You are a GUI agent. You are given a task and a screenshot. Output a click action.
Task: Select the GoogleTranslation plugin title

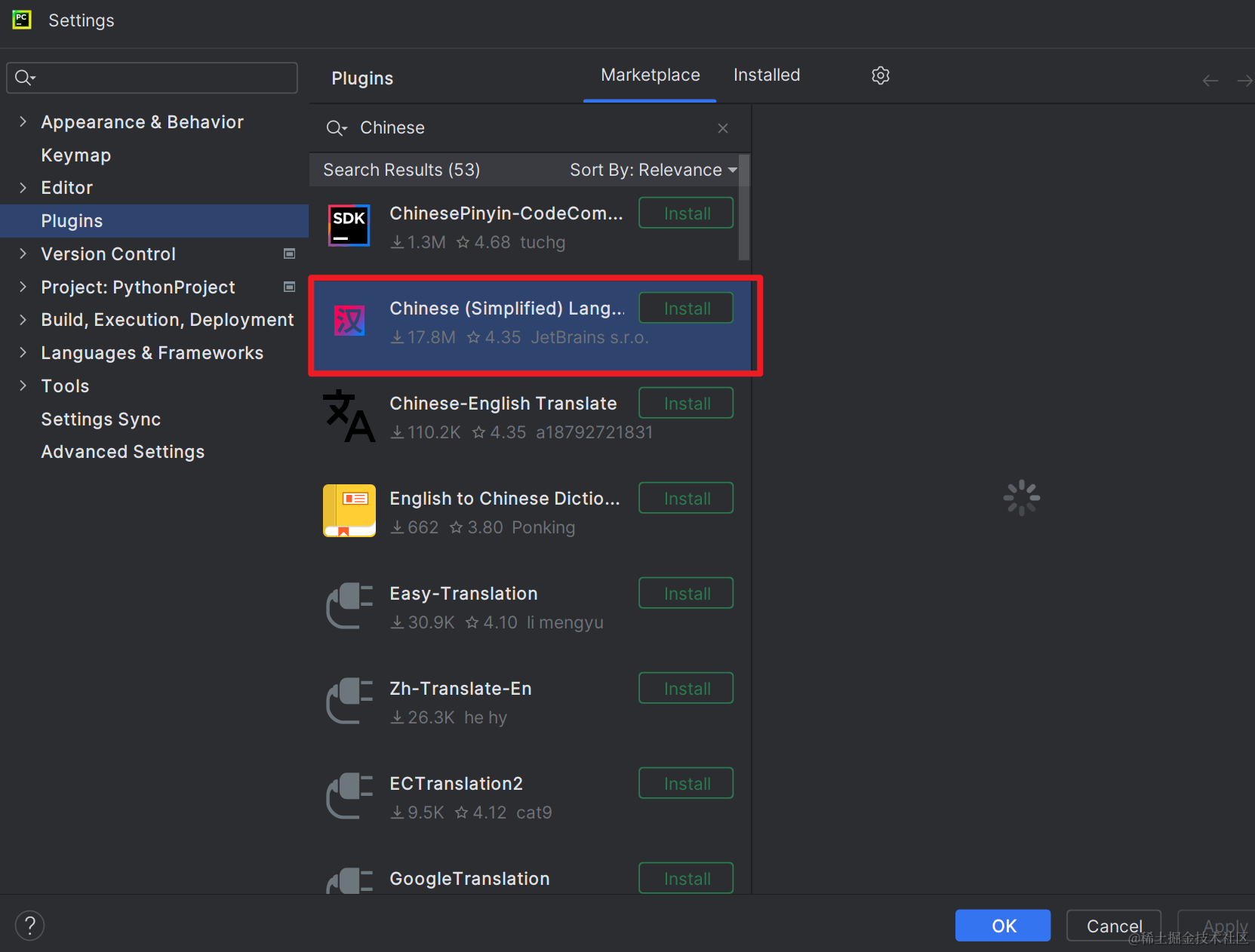[x=469, y=879]
